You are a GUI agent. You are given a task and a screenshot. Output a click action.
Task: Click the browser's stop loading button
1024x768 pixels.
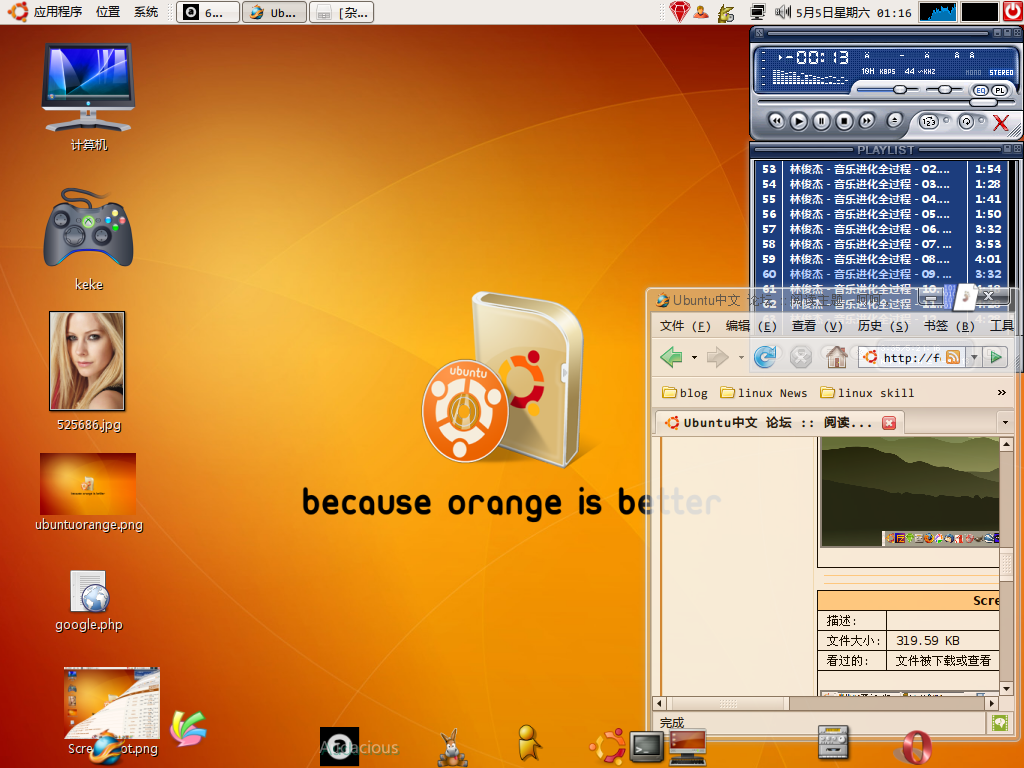click(x=801, y=357)
